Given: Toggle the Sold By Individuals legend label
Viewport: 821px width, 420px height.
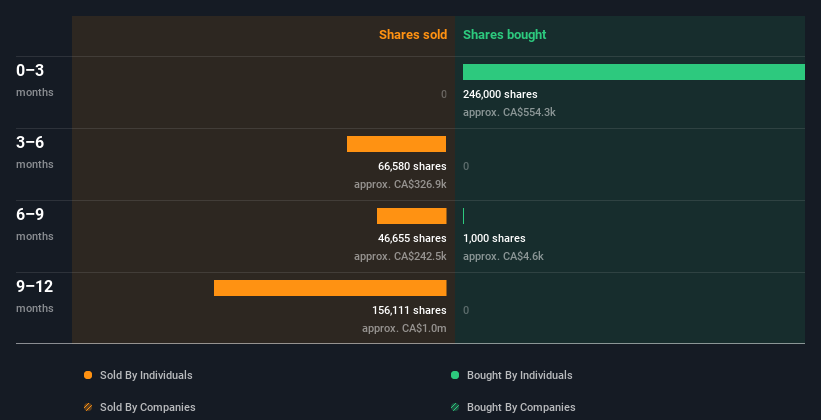Looking at the screenshot, I should (146, 375).
